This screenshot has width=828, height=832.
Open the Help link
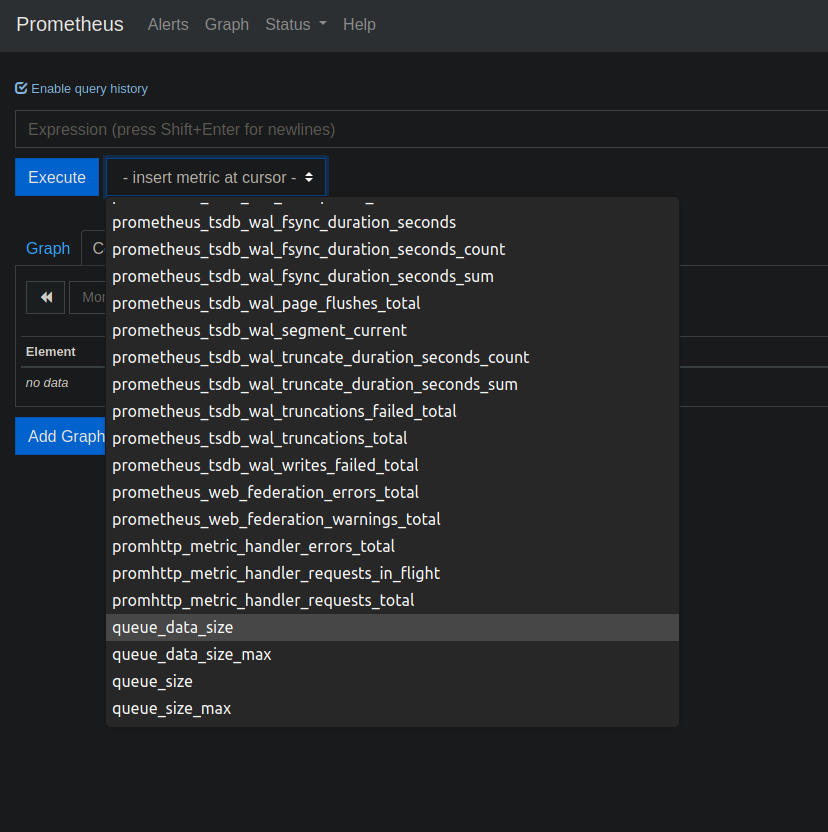(359, 24)
